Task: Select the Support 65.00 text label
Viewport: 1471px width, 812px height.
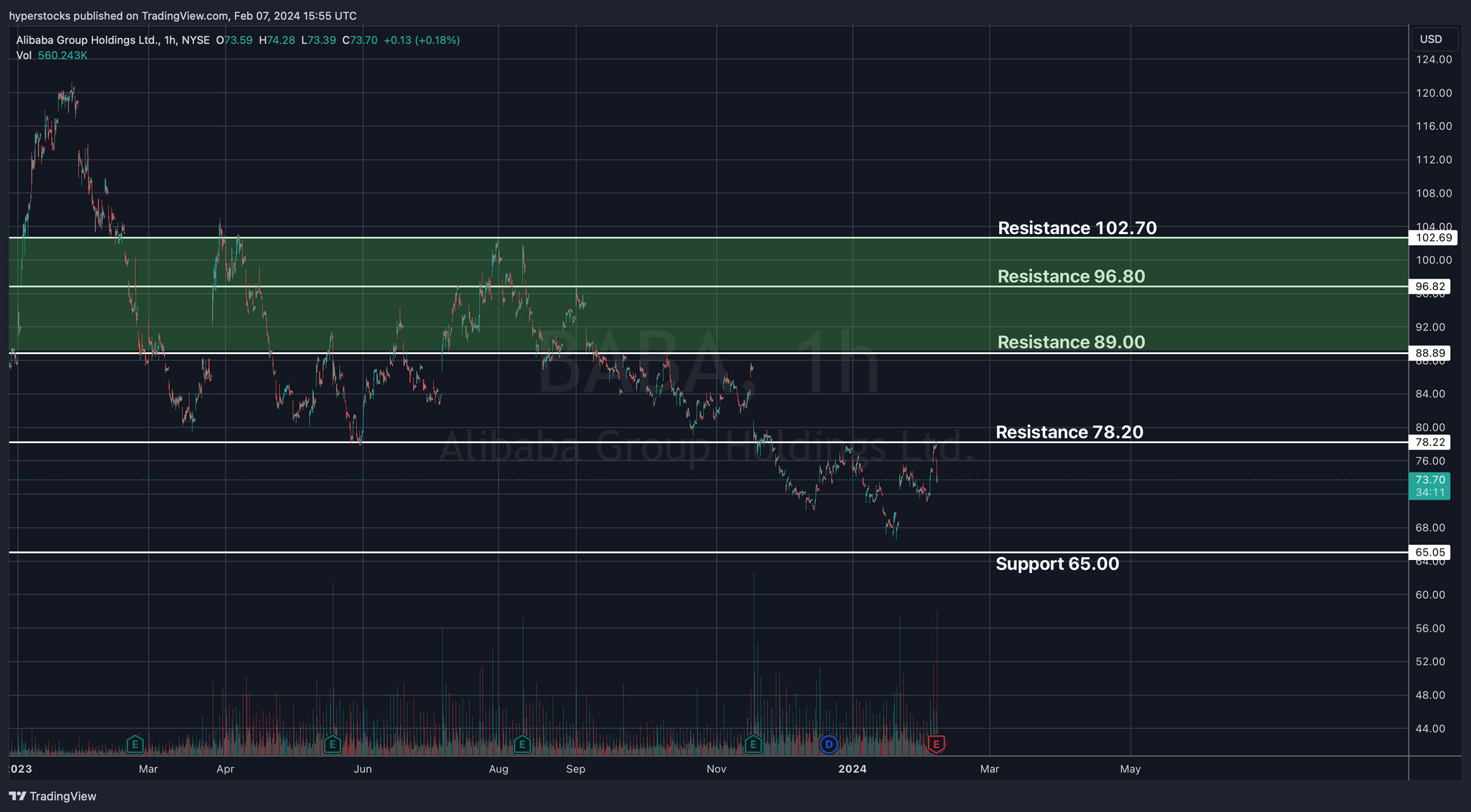Action: click(x=1057, y=564)
